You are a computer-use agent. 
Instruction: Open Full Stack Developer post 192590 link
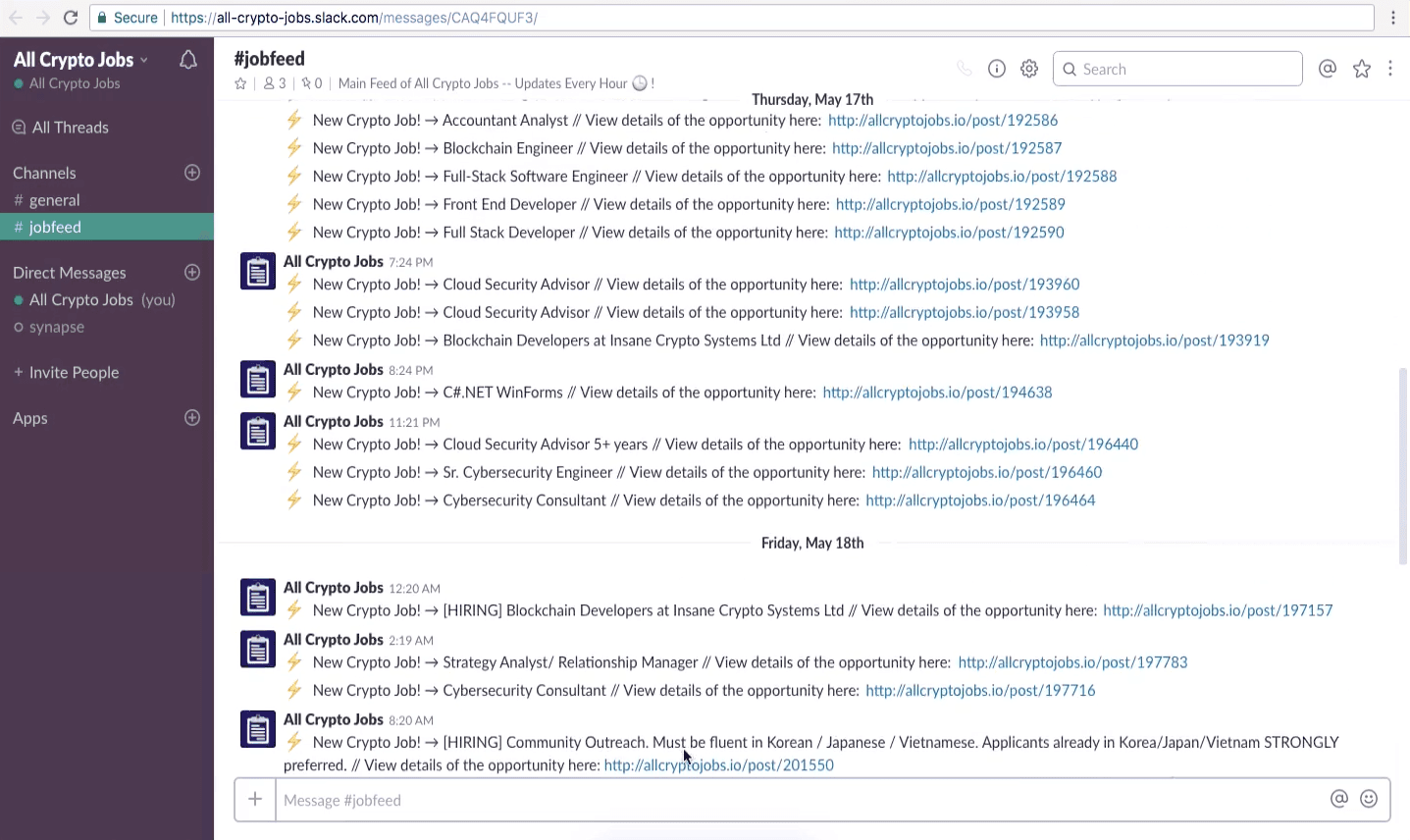(x=949, y=233)
